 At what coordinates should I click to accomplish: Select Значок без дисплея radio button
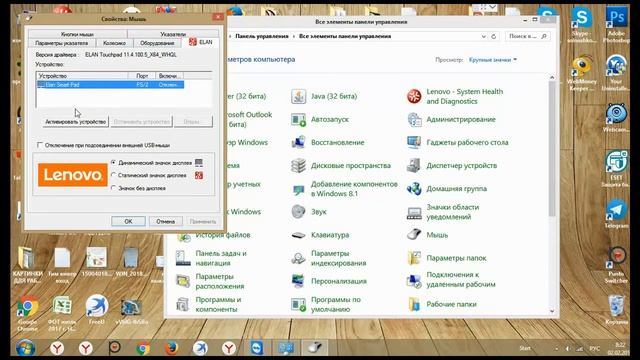(x=114, y=188)
